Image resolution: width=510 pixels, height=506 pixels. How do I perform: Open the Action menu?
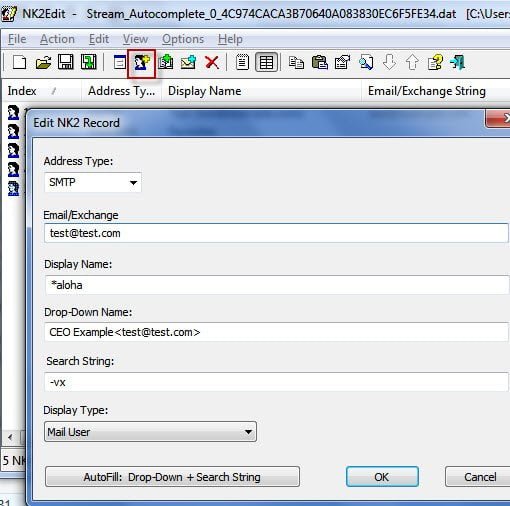(57, 39)
